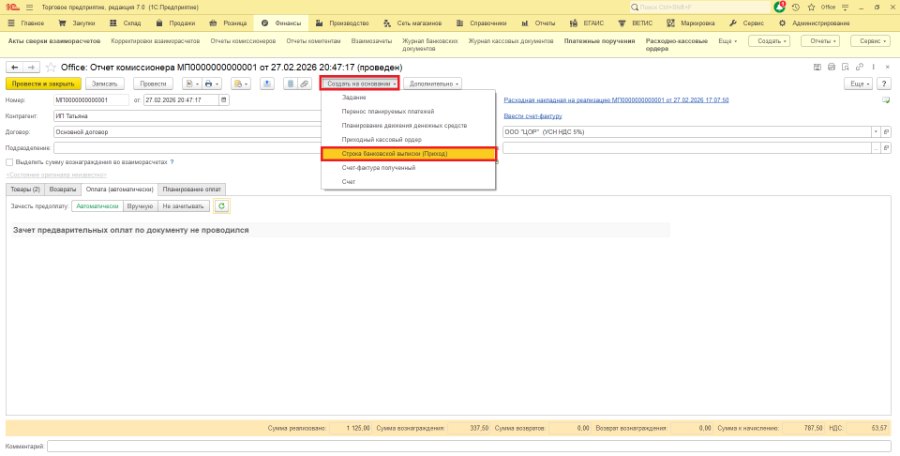Expand the 'Создать на основании' dropdown
This screenshot has height=456, width=900.
[360, 84]
